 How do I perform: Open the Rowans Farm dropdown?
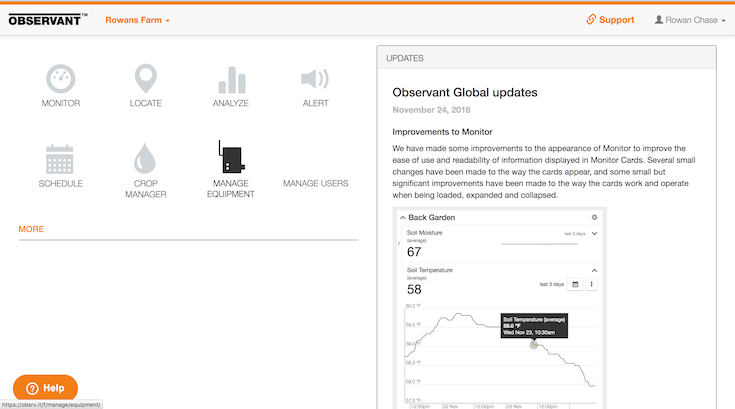pos(137,20)
